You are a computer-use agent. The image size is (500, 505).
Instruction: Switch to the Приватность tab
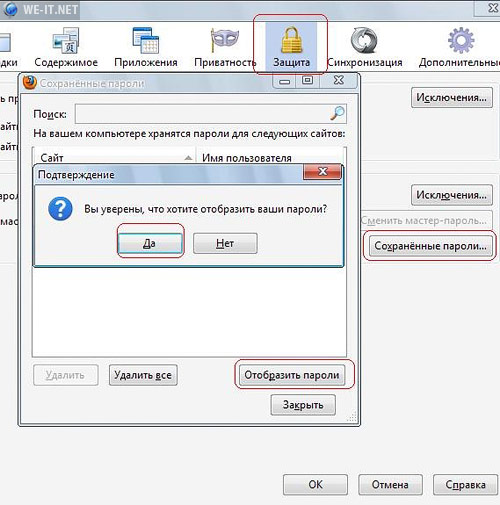point(225,48)
